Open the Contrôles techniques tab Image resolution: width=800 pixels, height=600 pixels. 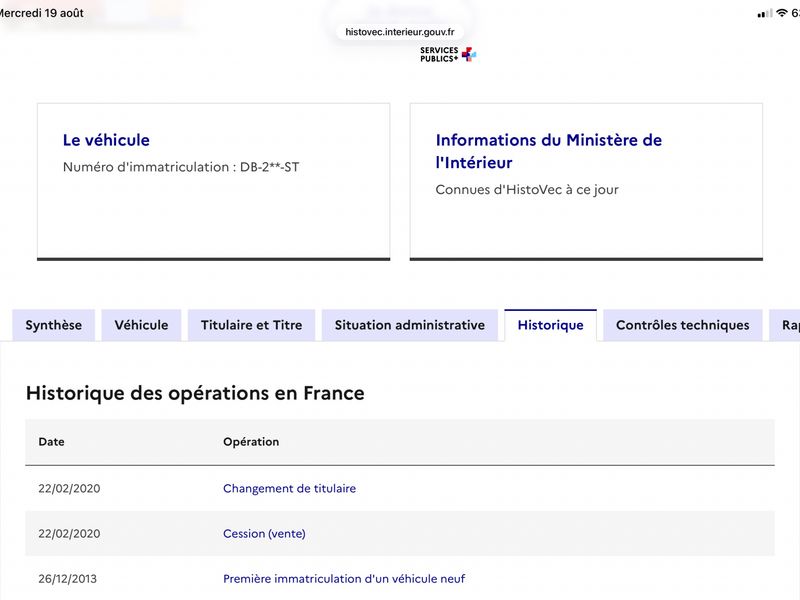pos(683,325)
